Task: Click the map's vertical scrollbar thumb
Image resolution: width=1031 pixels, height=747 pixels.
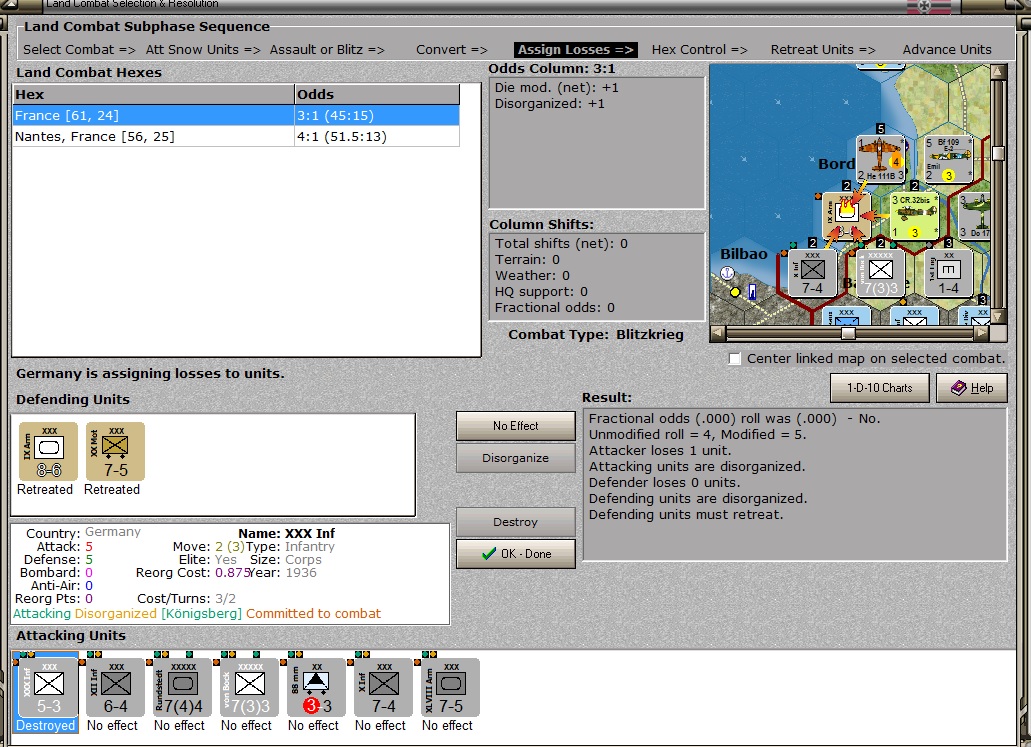Action: click(x=998, y=153)
